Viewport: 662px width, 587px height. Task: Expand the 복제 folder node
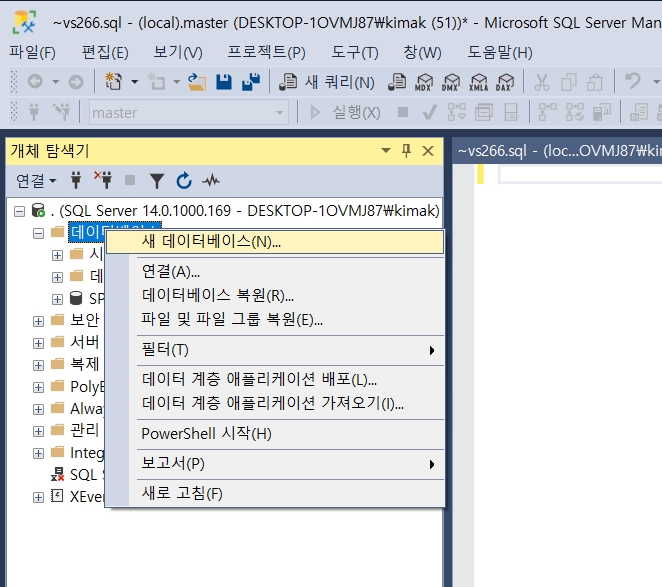click(x=38, y=365)
